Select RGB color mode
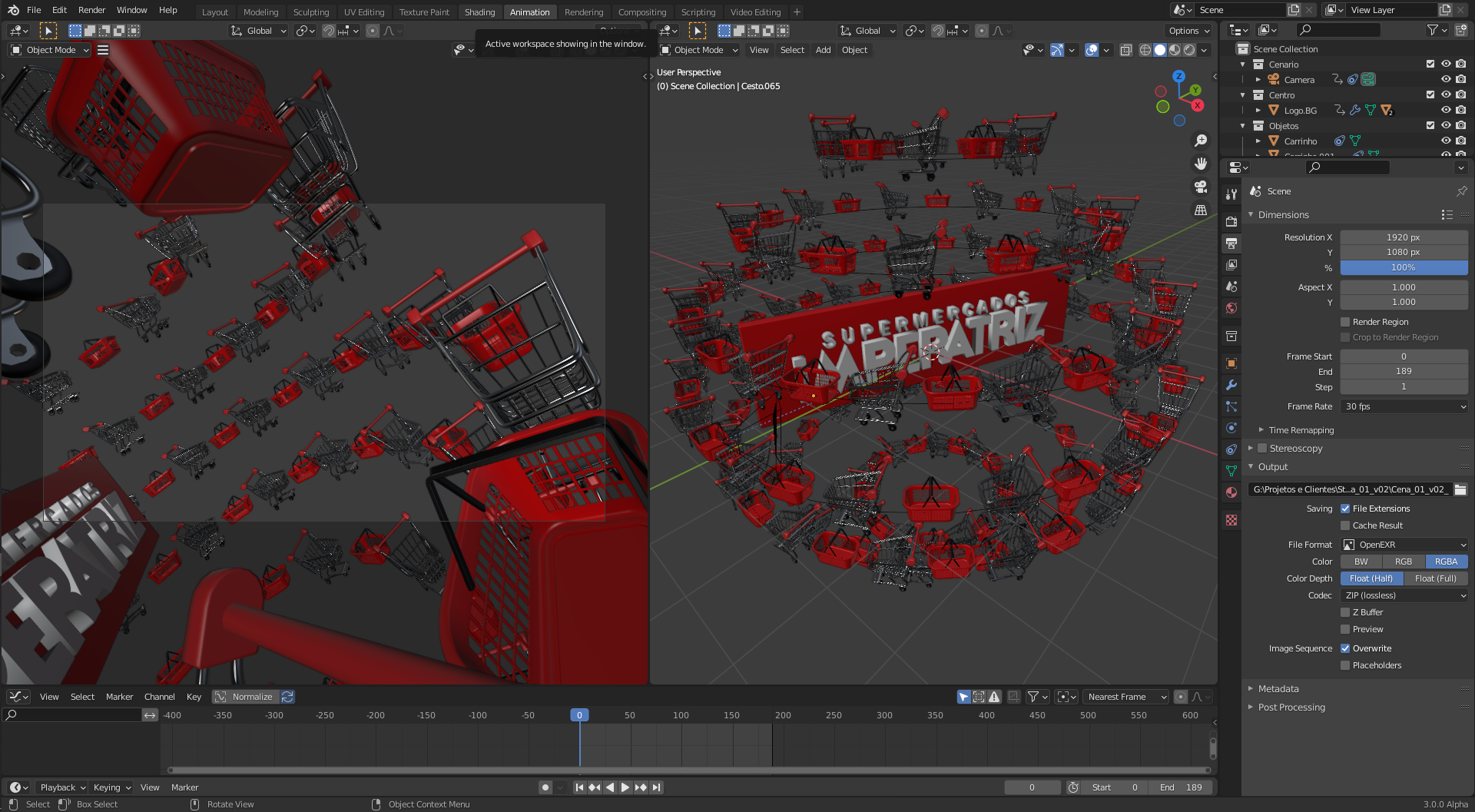 tap(1404, 562)
